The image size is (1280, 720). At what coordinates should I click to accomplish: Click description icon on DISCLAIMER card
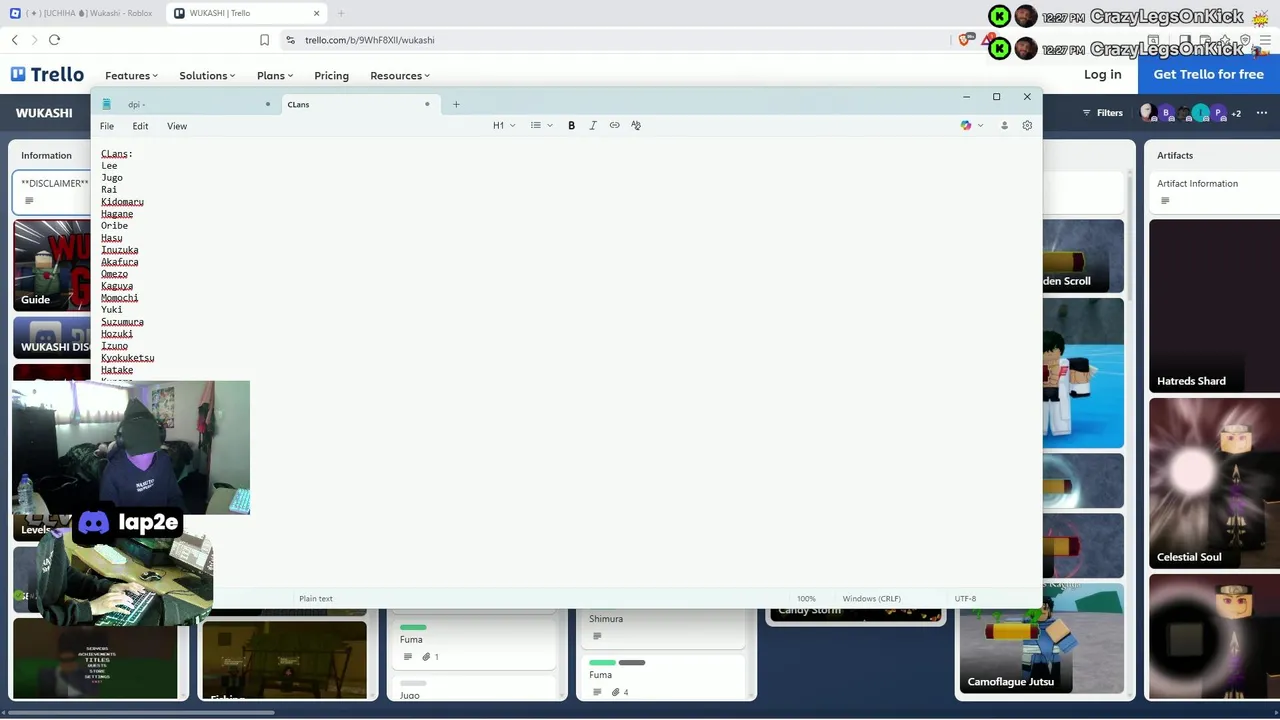coord(29,201)
